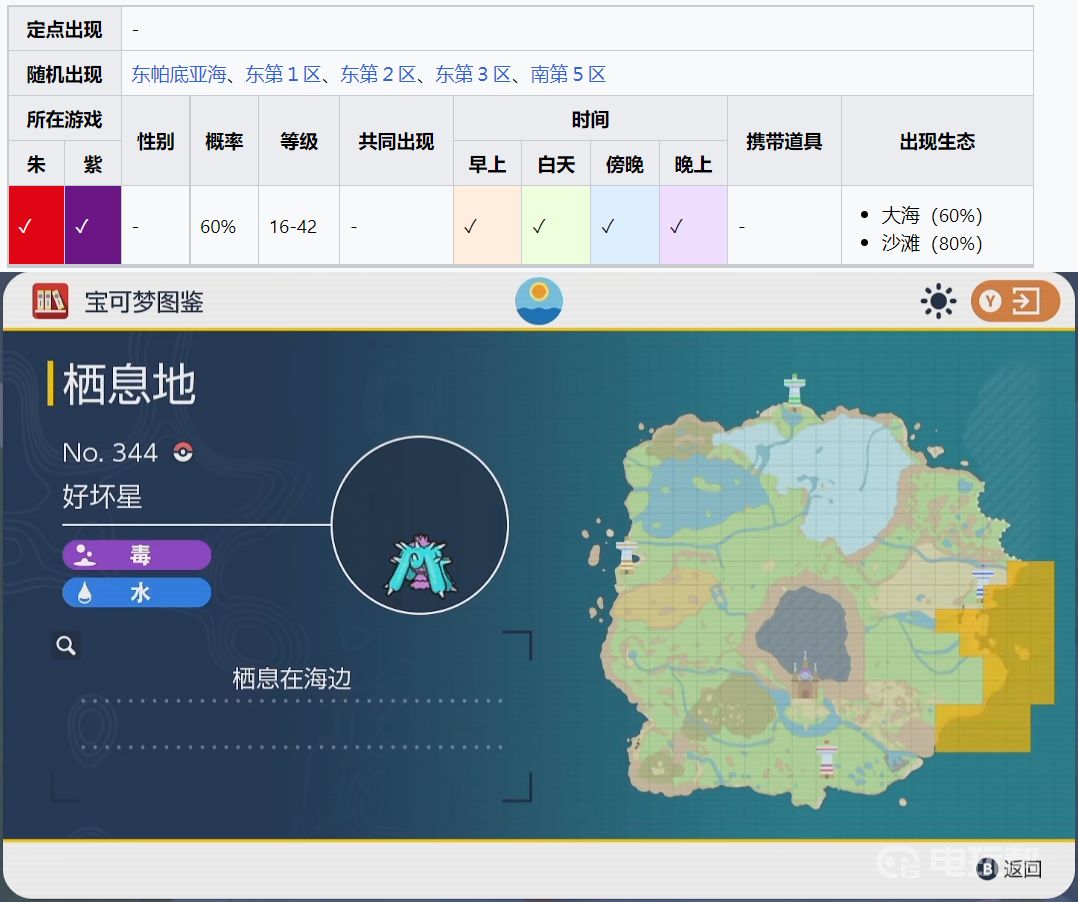The width and height of the screenshot is (1078, 902).
Task: Click the 沙滩（80%） habitat entry
Action: tap(932, 243)
